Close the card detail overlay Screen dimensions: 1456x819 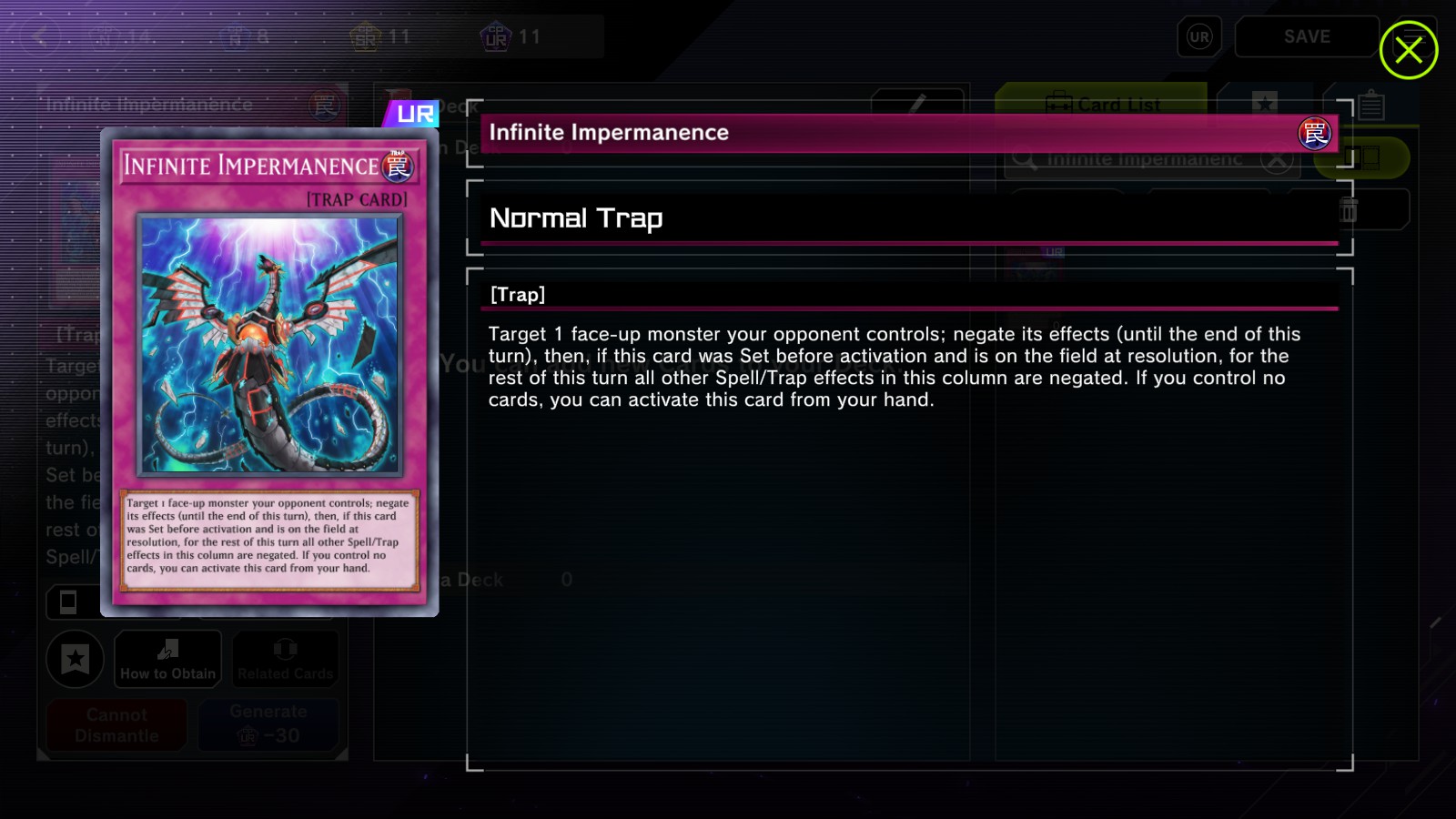click(1408, 50)
